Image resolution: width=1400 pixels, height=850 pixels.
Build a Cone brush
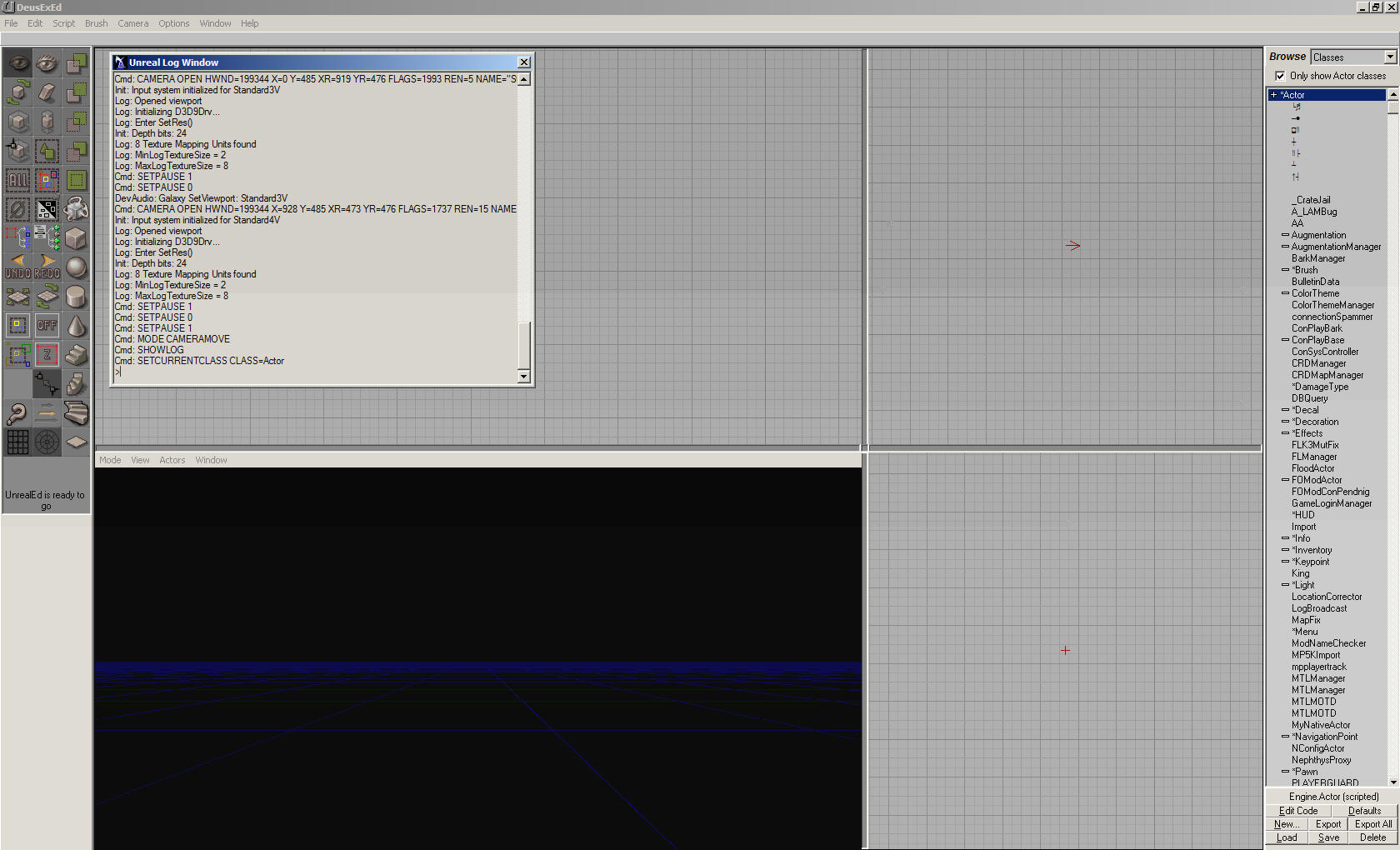coord(77,326)
